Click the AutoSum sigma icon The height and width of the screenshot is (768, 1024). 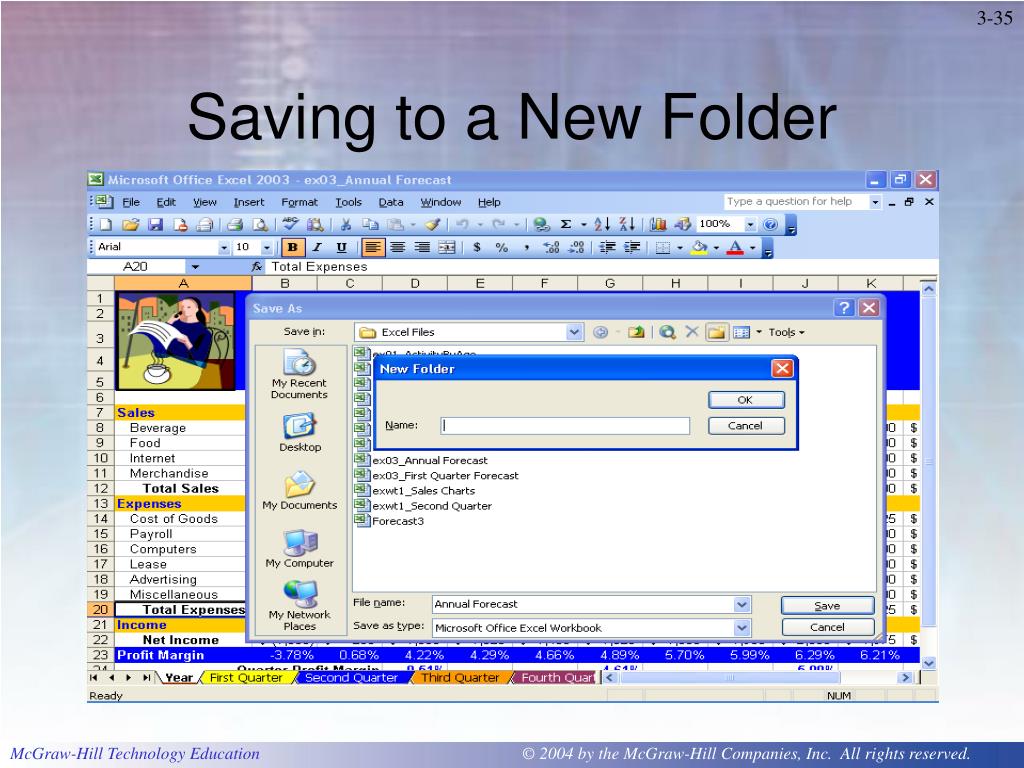(566, 225)
